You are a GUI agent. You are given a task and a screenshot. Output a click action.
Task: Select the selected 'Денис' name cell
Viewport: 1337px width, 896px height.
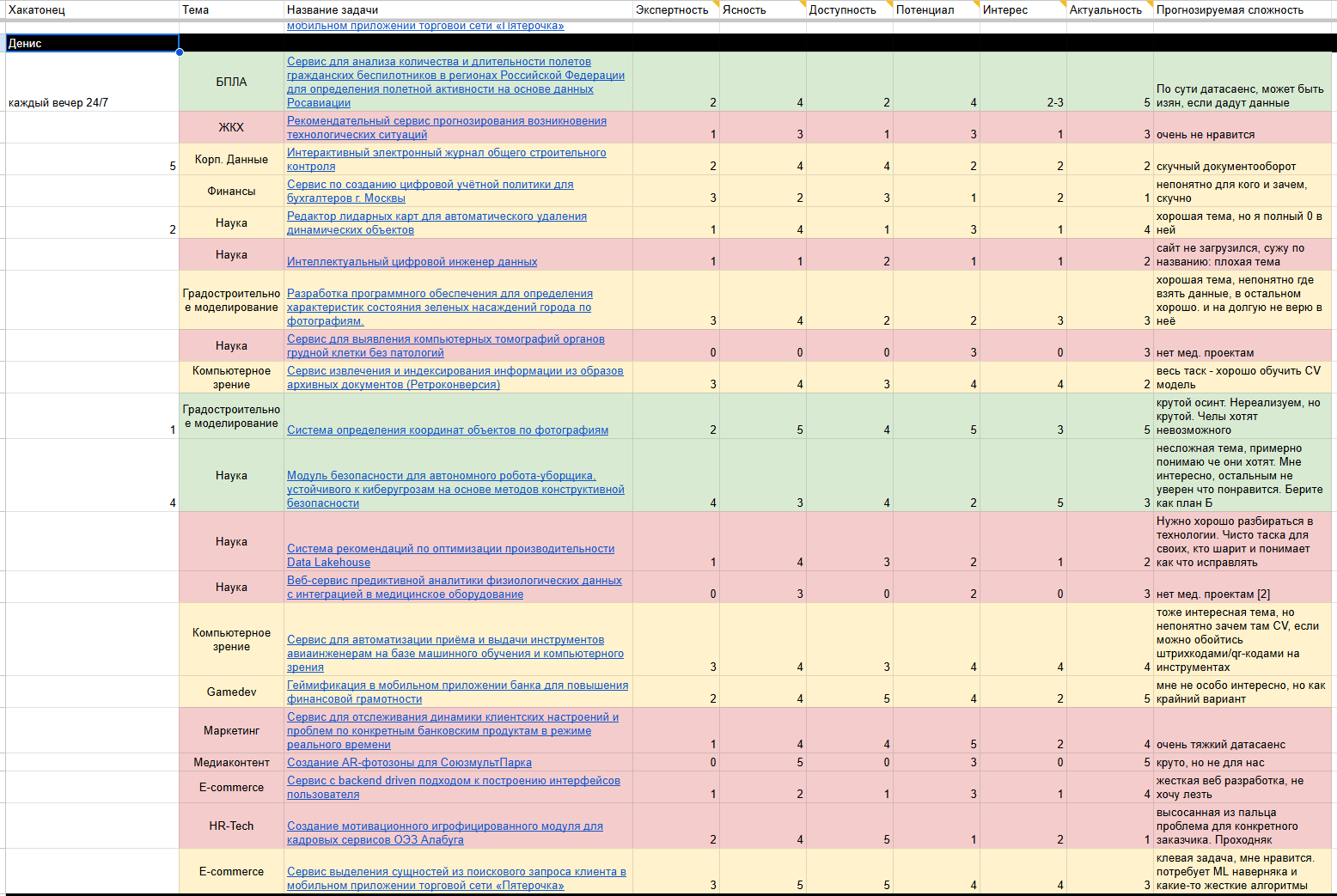92,43
